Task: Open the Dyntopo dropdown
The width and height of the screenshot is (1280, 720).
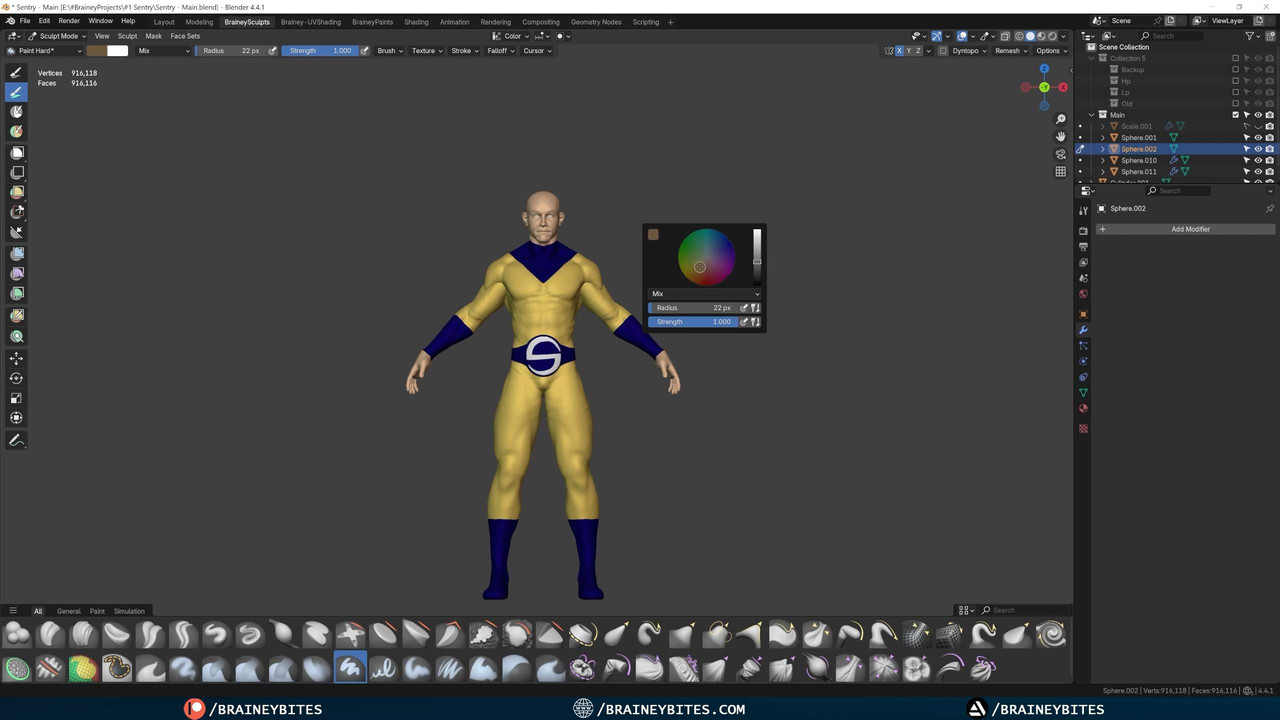Action: pos(969,51)
